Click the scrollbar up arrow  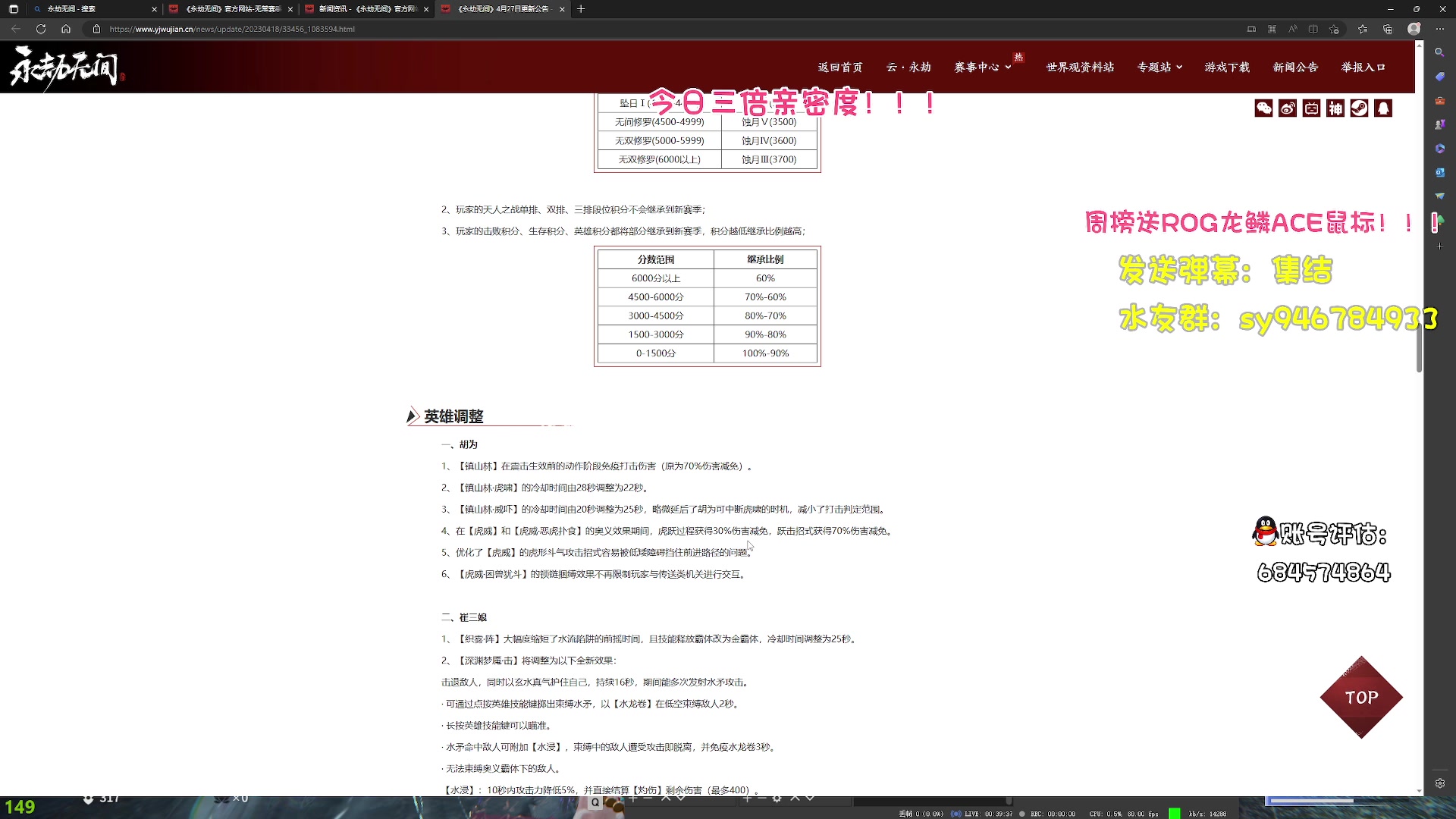coord(1419,47)
